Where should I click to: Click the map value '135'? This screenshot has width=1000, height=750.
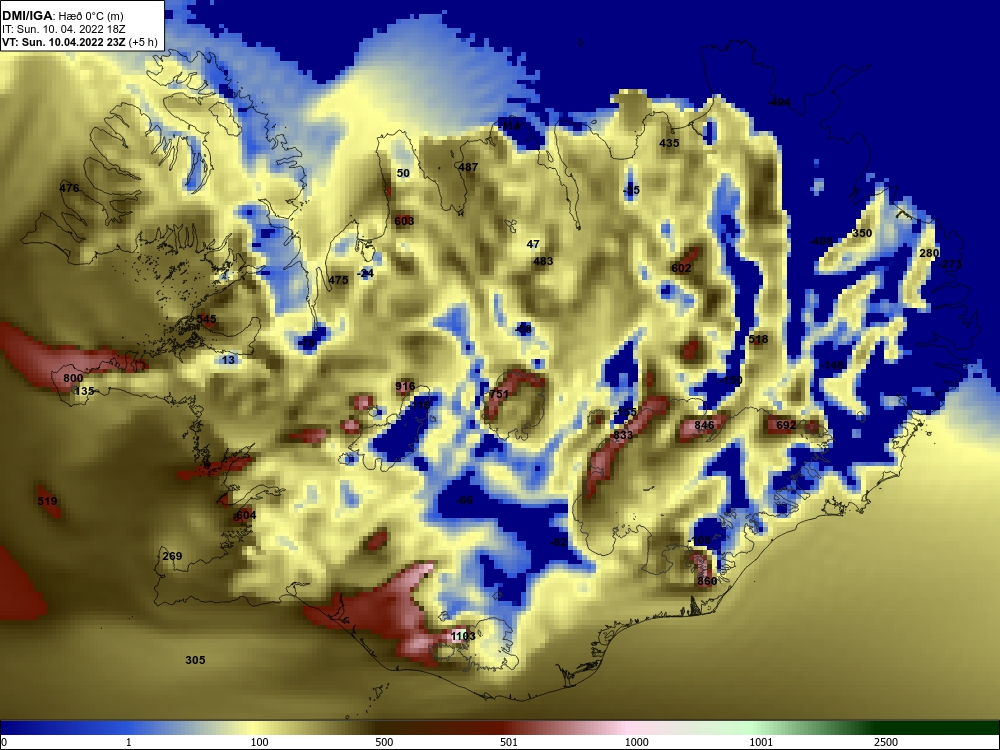pos(84,392)
